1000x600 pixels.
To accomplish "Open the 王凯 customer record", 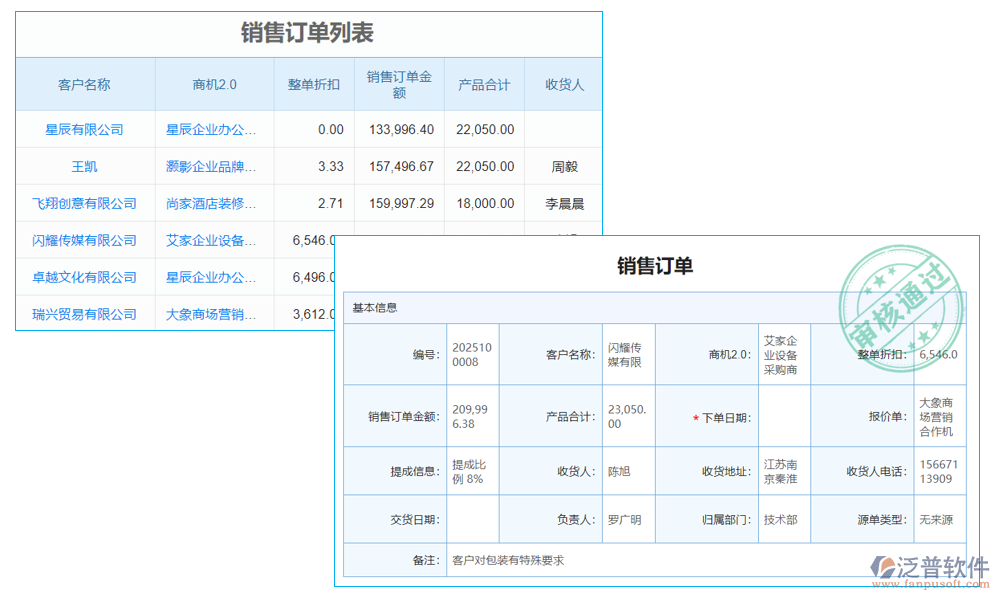I will pyautogui.click(x=84, y=166).
